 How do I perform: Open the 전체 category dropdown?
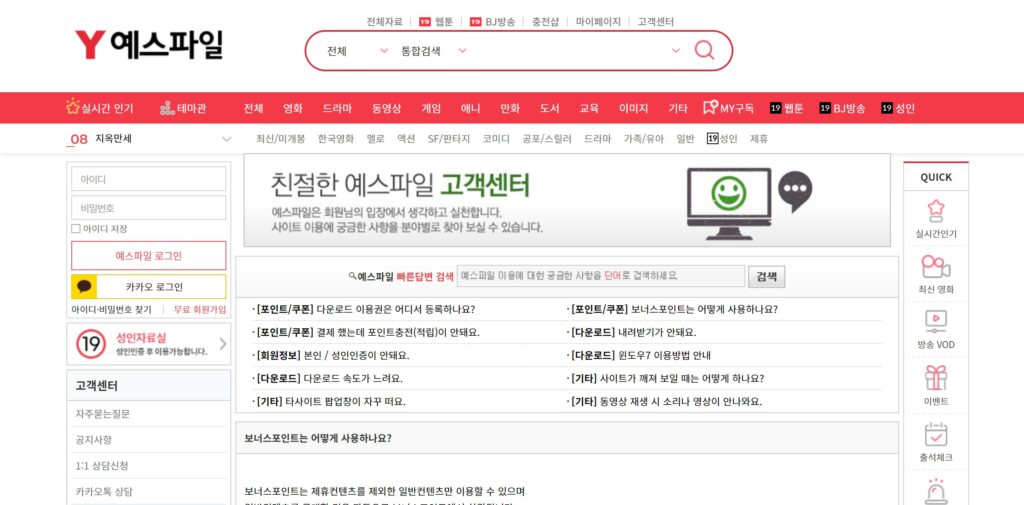[357, 51]
